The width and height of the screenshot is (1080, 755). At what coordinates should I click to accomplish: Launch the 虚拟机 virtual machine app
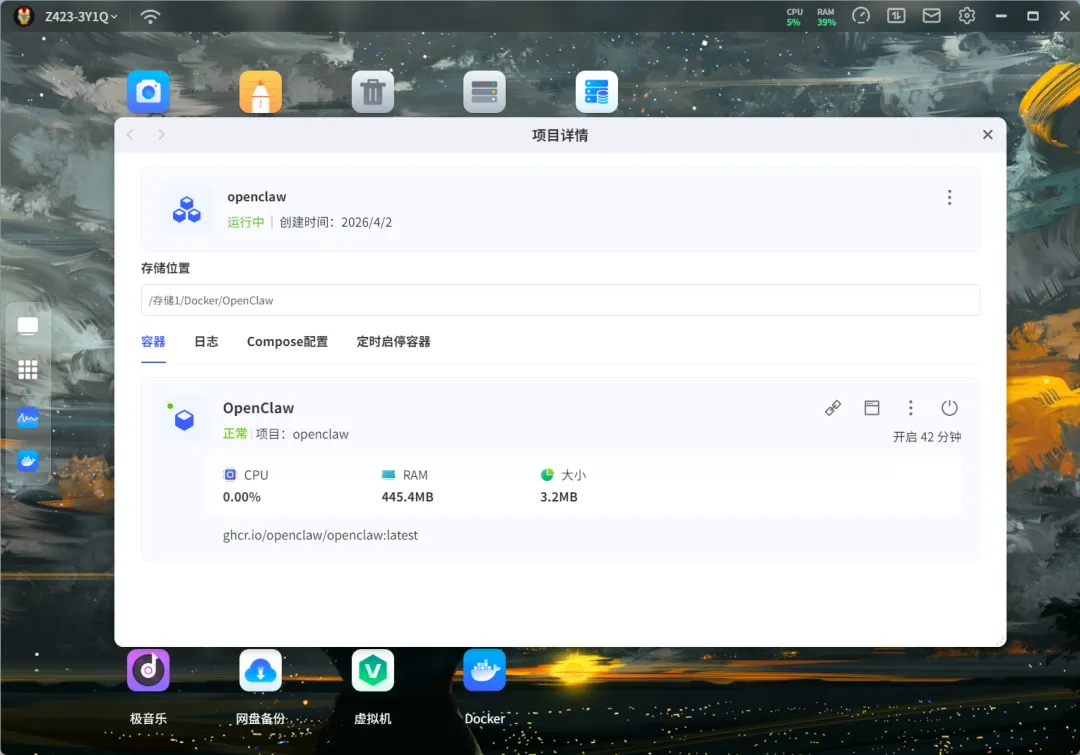coord(373,670)
